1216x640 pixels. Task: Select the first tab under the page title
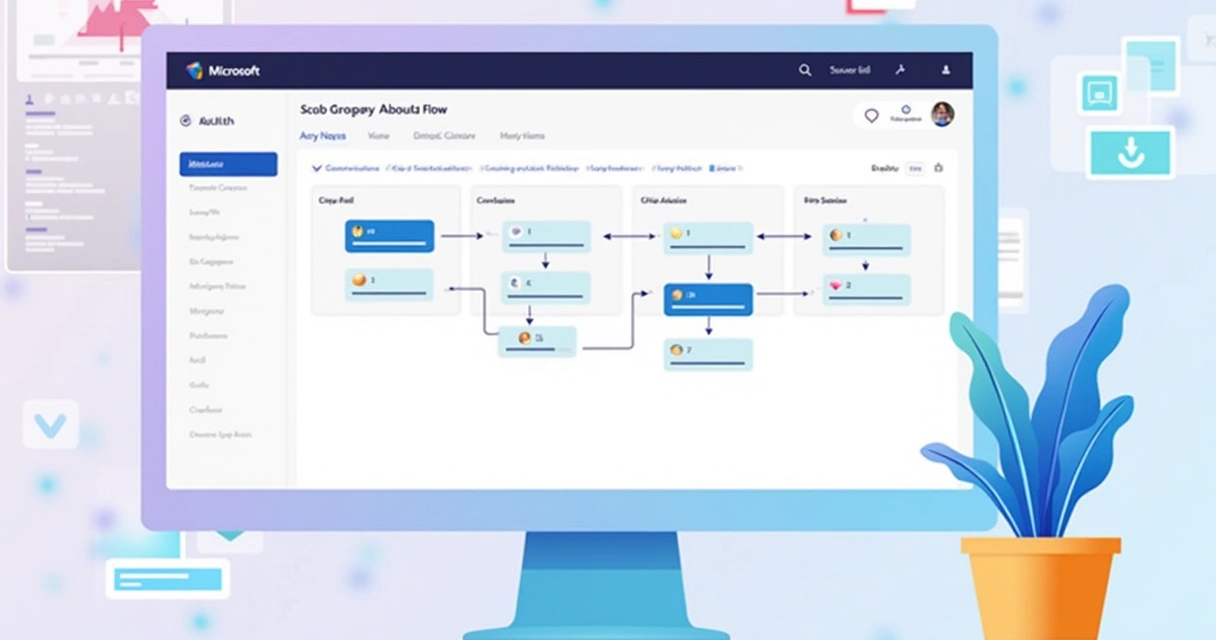(x=322, y=136)
